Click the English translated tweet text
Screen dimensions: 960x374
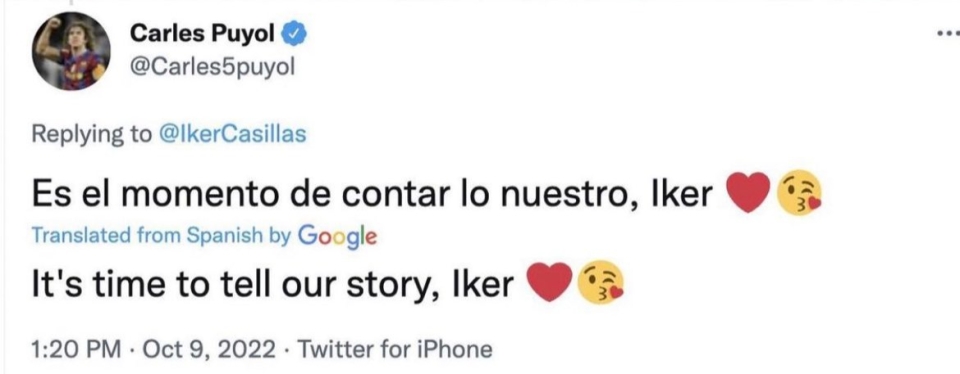[272, 283]
